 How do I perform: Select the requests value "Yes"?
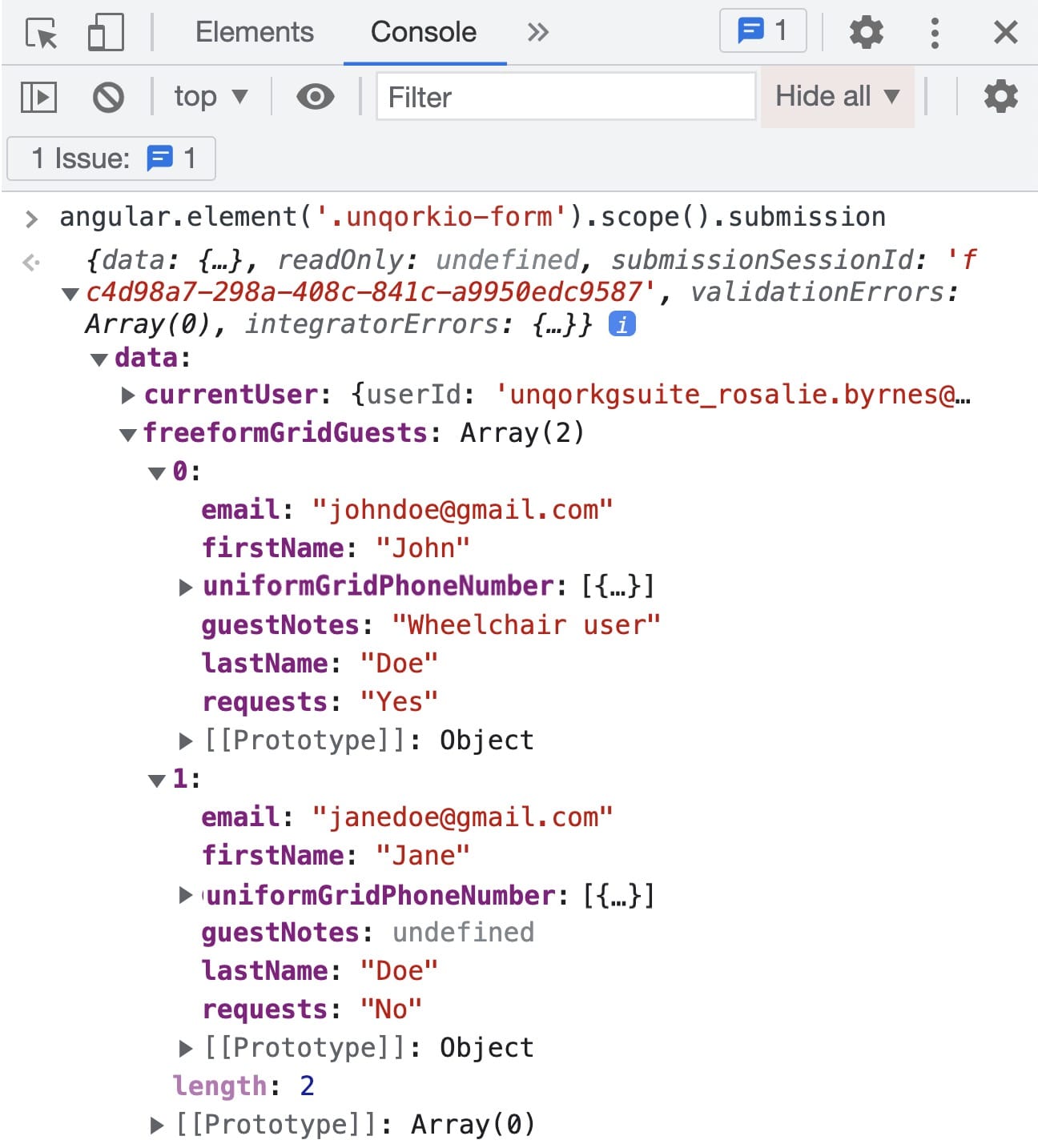tap(399, 702)
